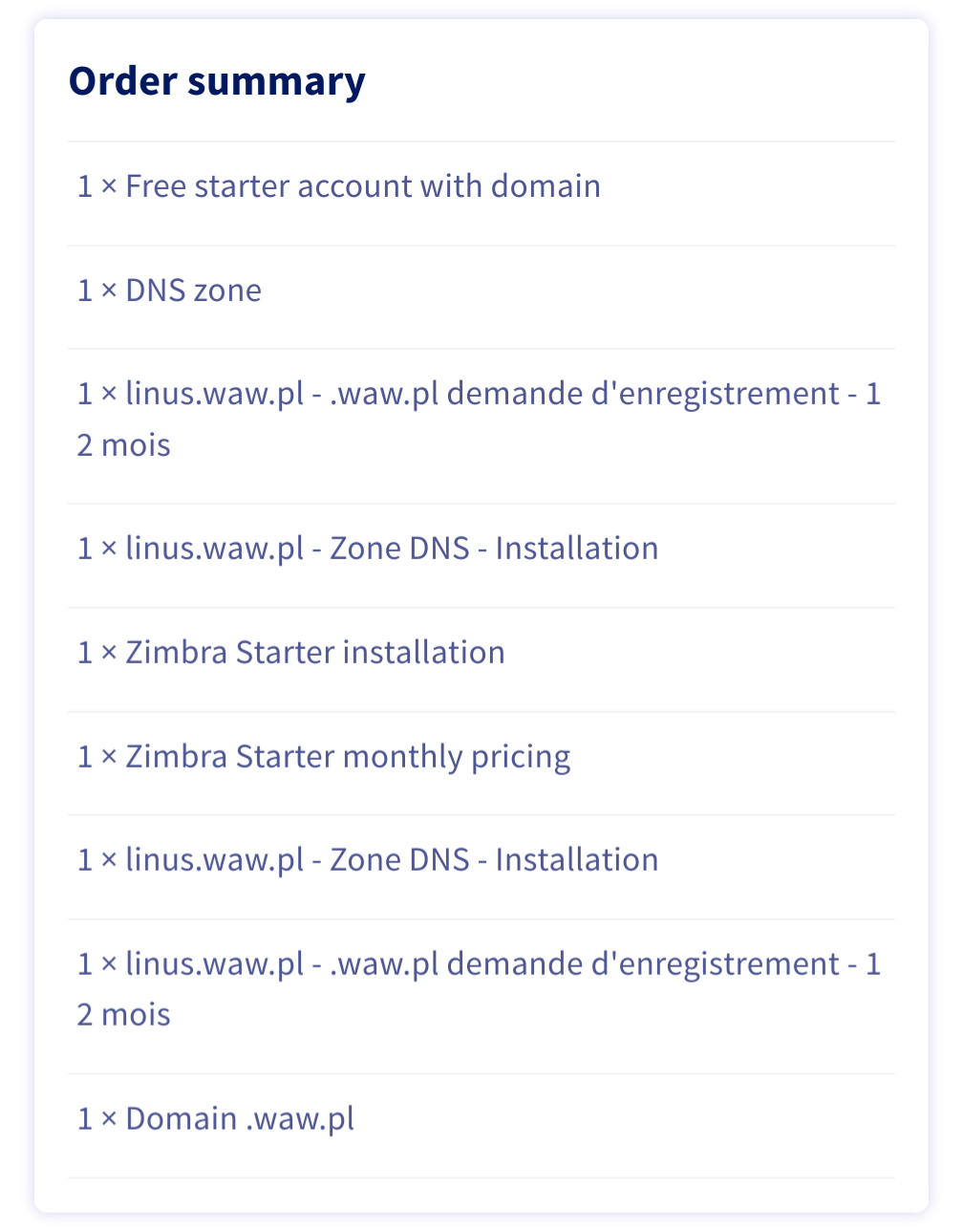Select the Zimbra Starter installation item
Viewport: 963px width, 1232px height.
click(315, 653)
